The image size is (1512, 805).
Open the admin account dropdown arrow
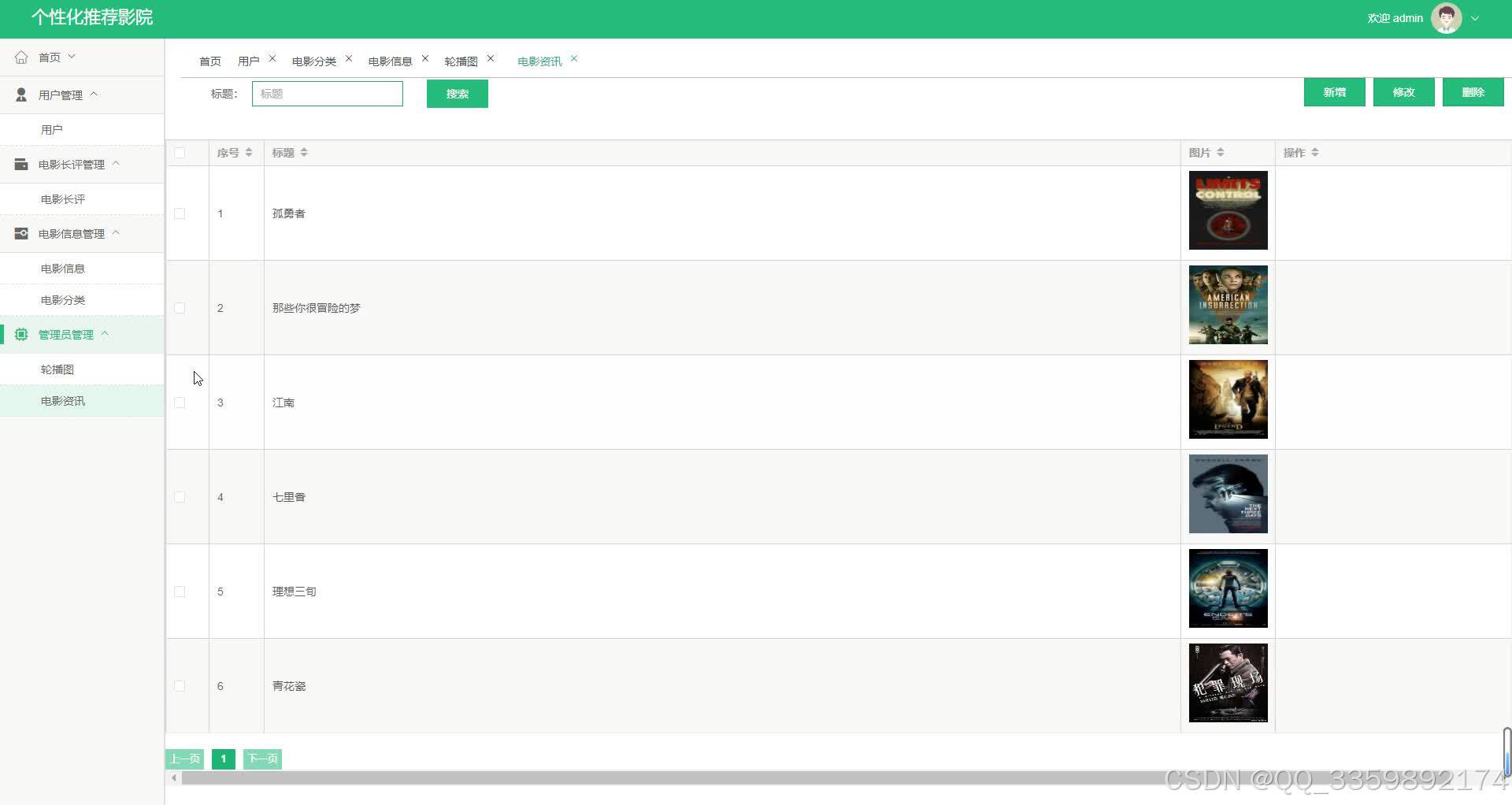point(1475,18)
